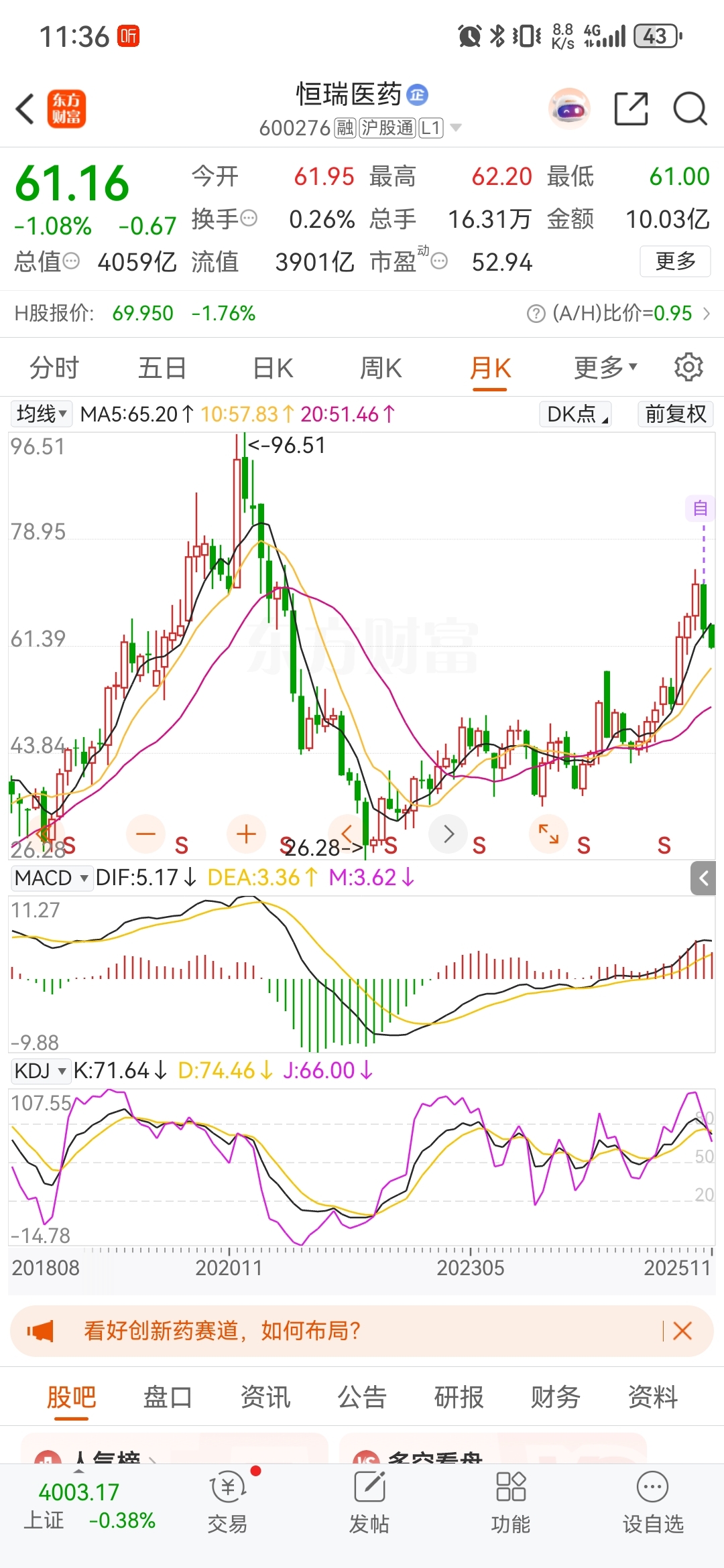Tap the share export icon

[x=631, y=109]
